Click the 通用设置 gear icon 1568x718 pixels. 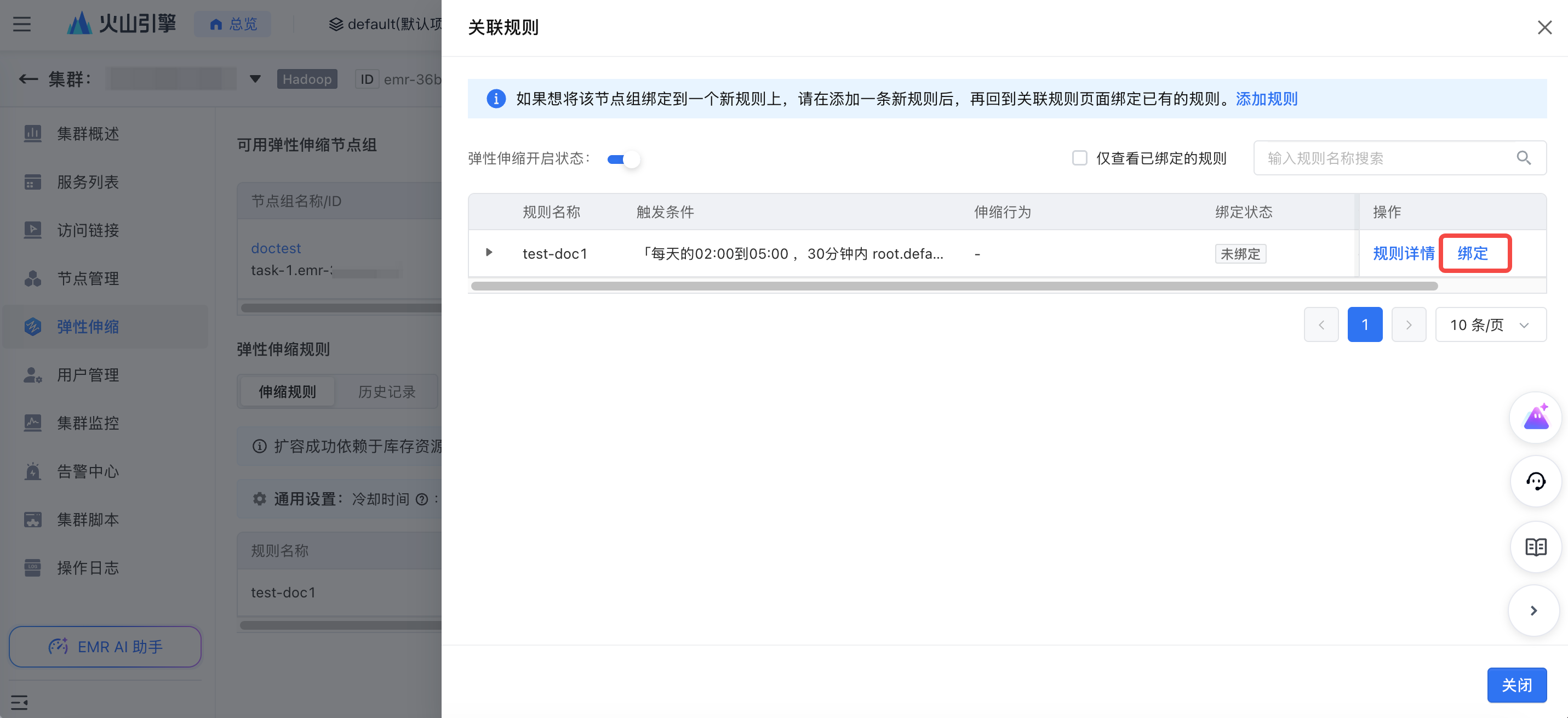259,499
